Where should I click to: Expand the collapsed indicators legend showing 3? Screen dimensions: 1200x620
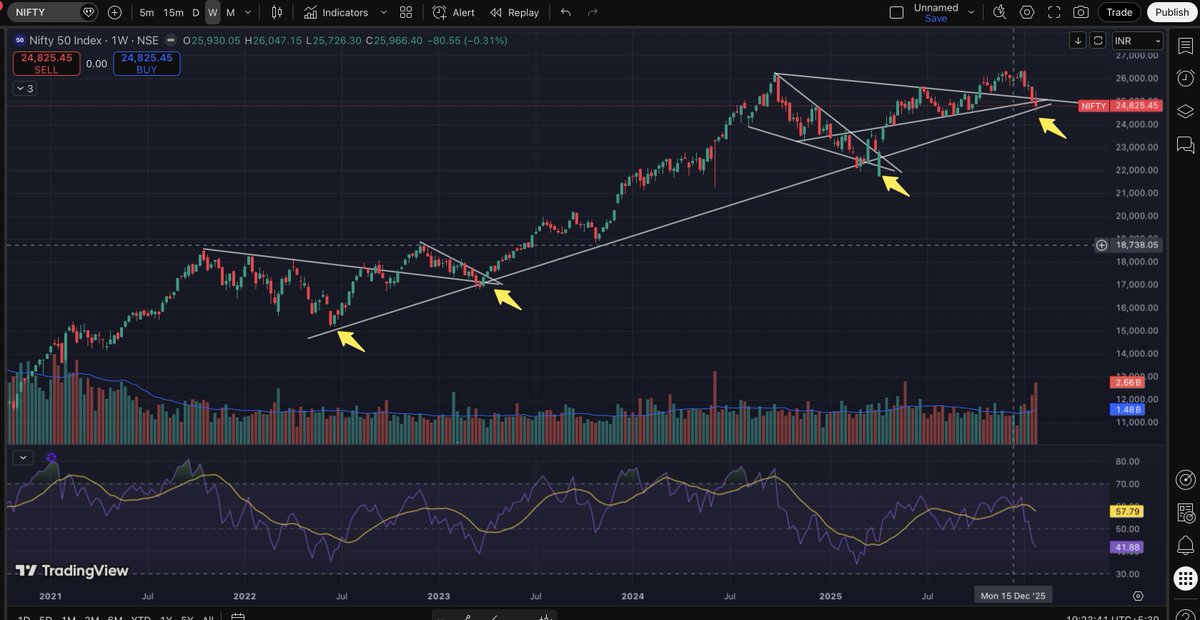click(x=24, y=89)
